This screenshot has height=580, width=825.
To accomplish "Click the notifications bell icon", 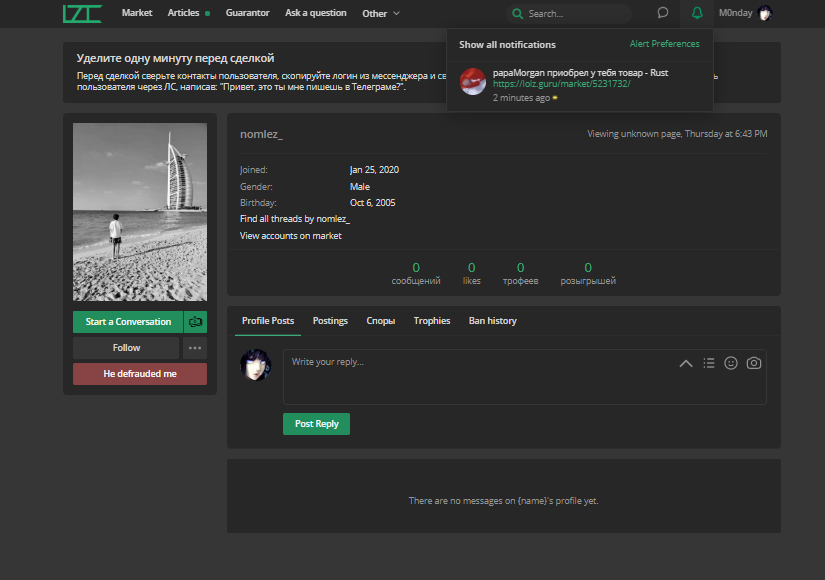I will [697, 13].
